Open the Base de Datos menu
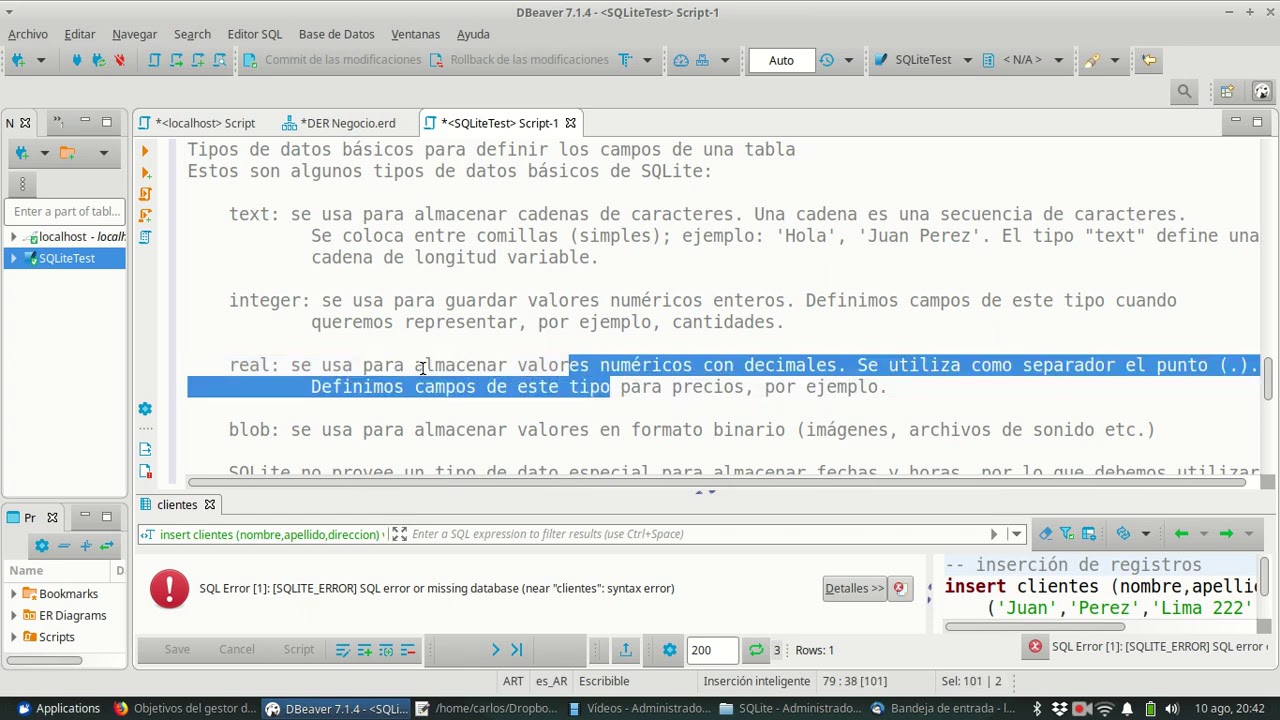The height and width of the screenshot is (720, 1280). point(336,34)
